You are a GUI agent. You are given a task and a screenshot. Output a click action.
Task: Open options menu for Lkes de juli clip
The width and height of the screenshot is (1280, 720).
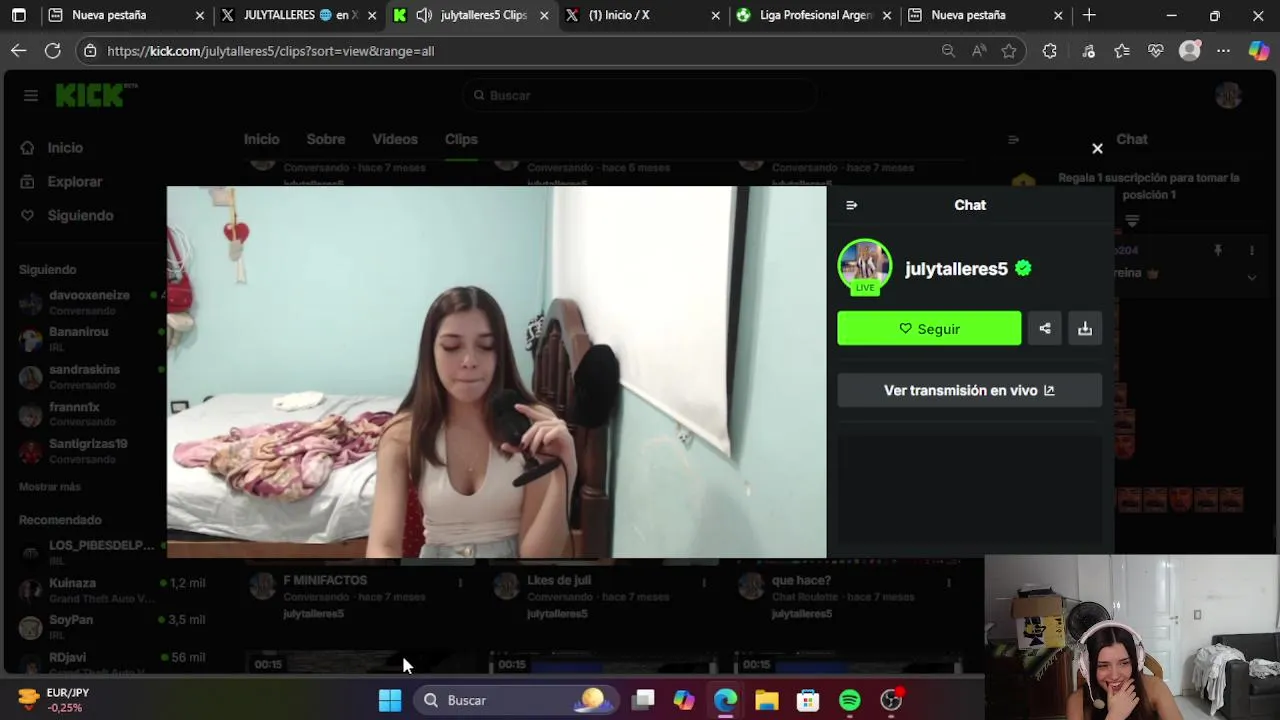coord(704,582)
